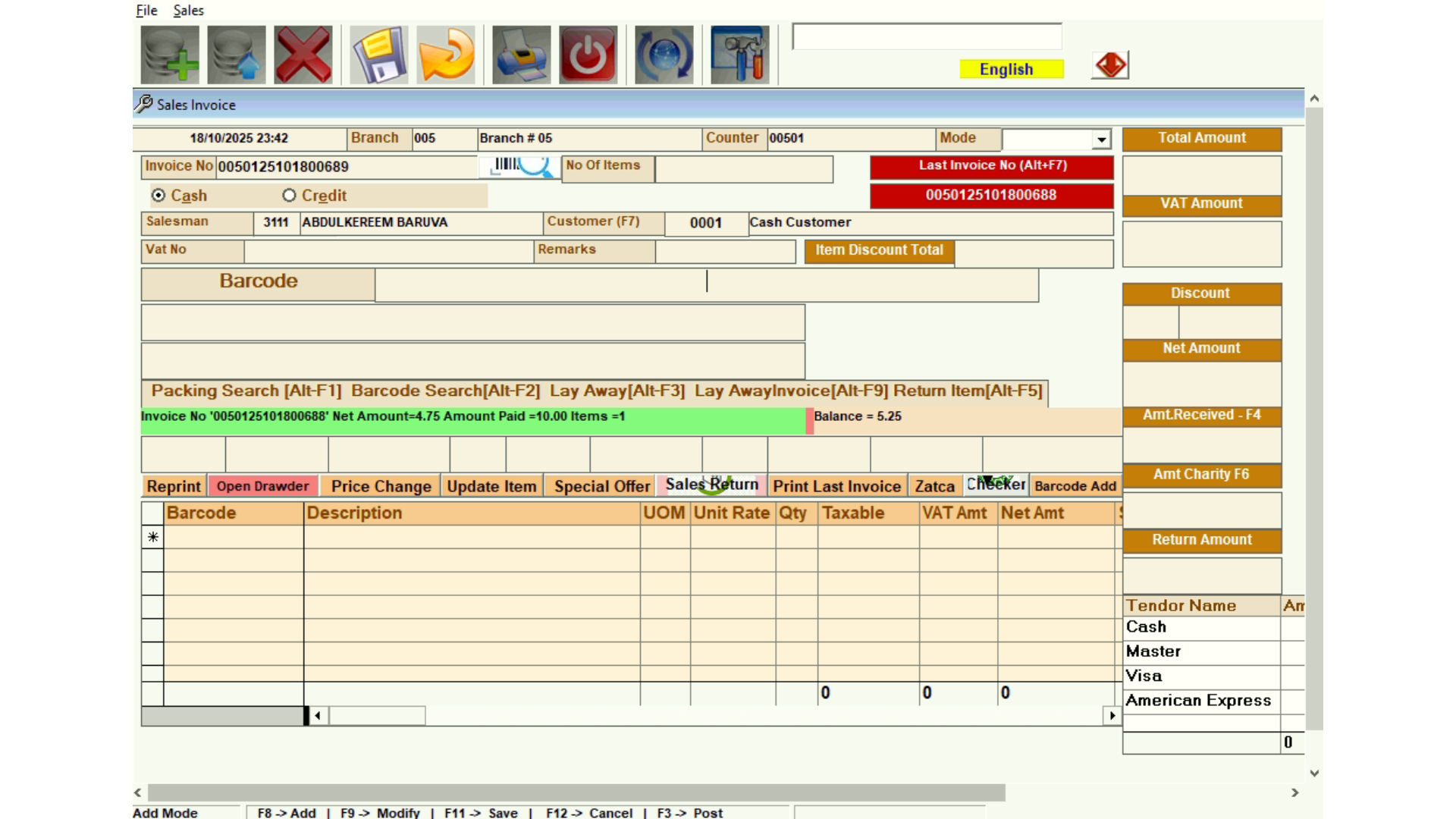Click the printer icon in toolbar
Viewport: 1456px width, 819px height.
pos(522,55)
